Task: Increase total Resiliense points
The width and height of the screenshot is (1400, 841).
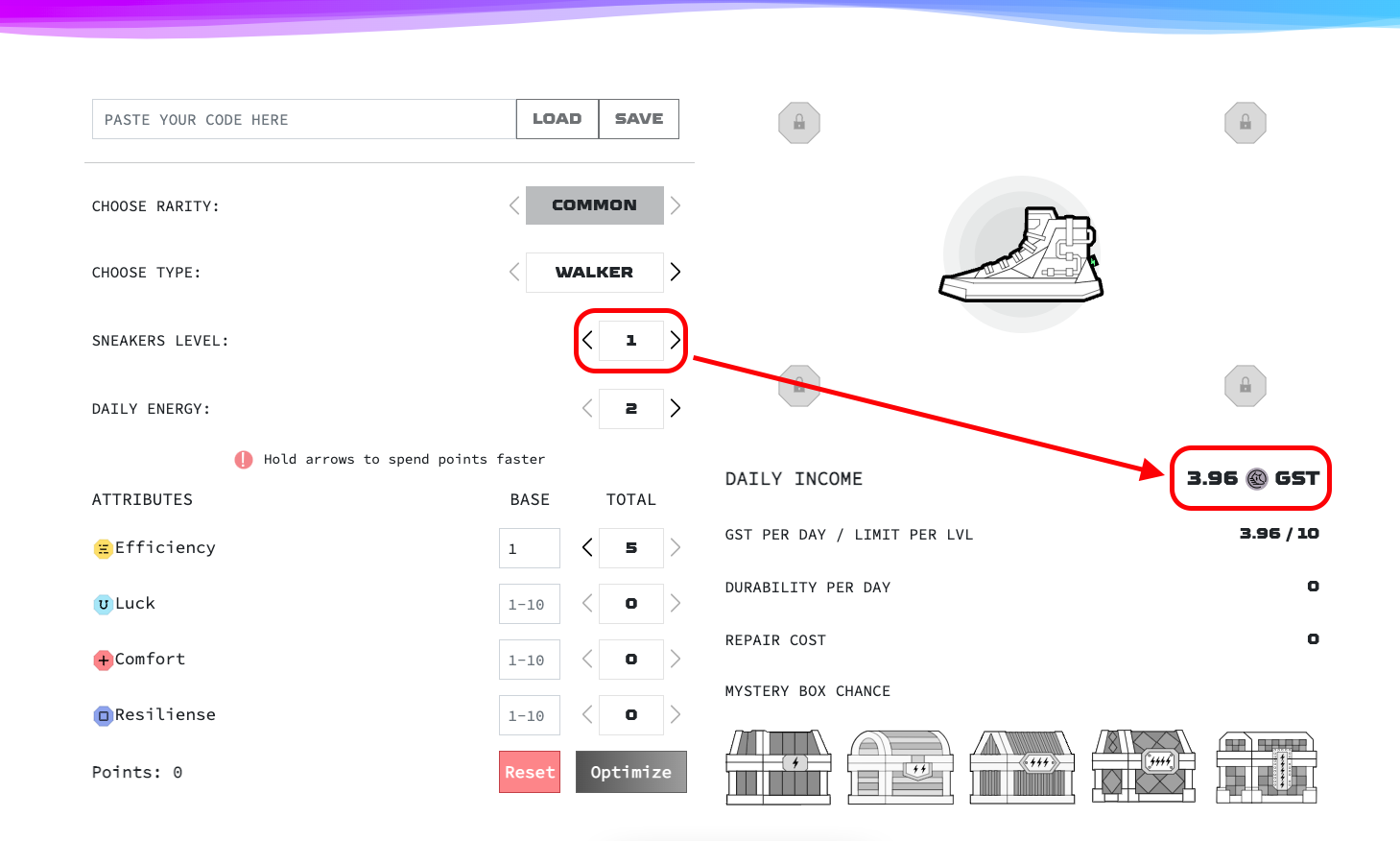Action: point(676,714)
